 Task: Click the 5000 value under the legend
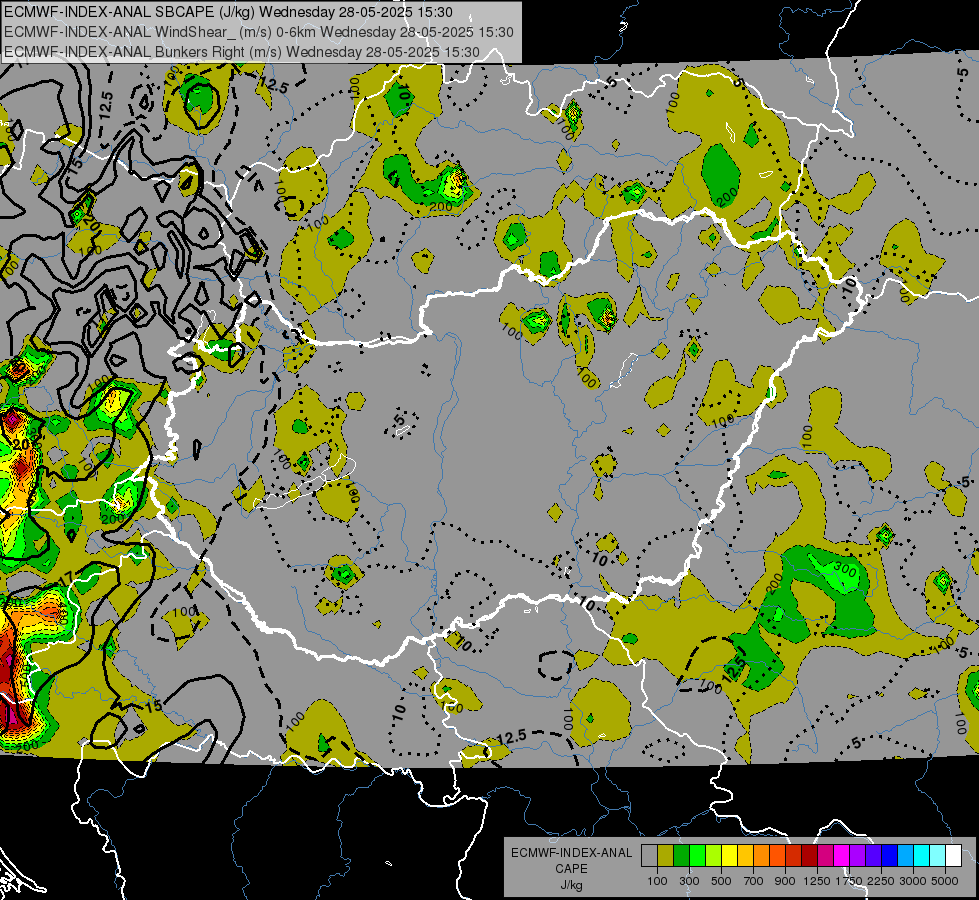pos(945,881)
